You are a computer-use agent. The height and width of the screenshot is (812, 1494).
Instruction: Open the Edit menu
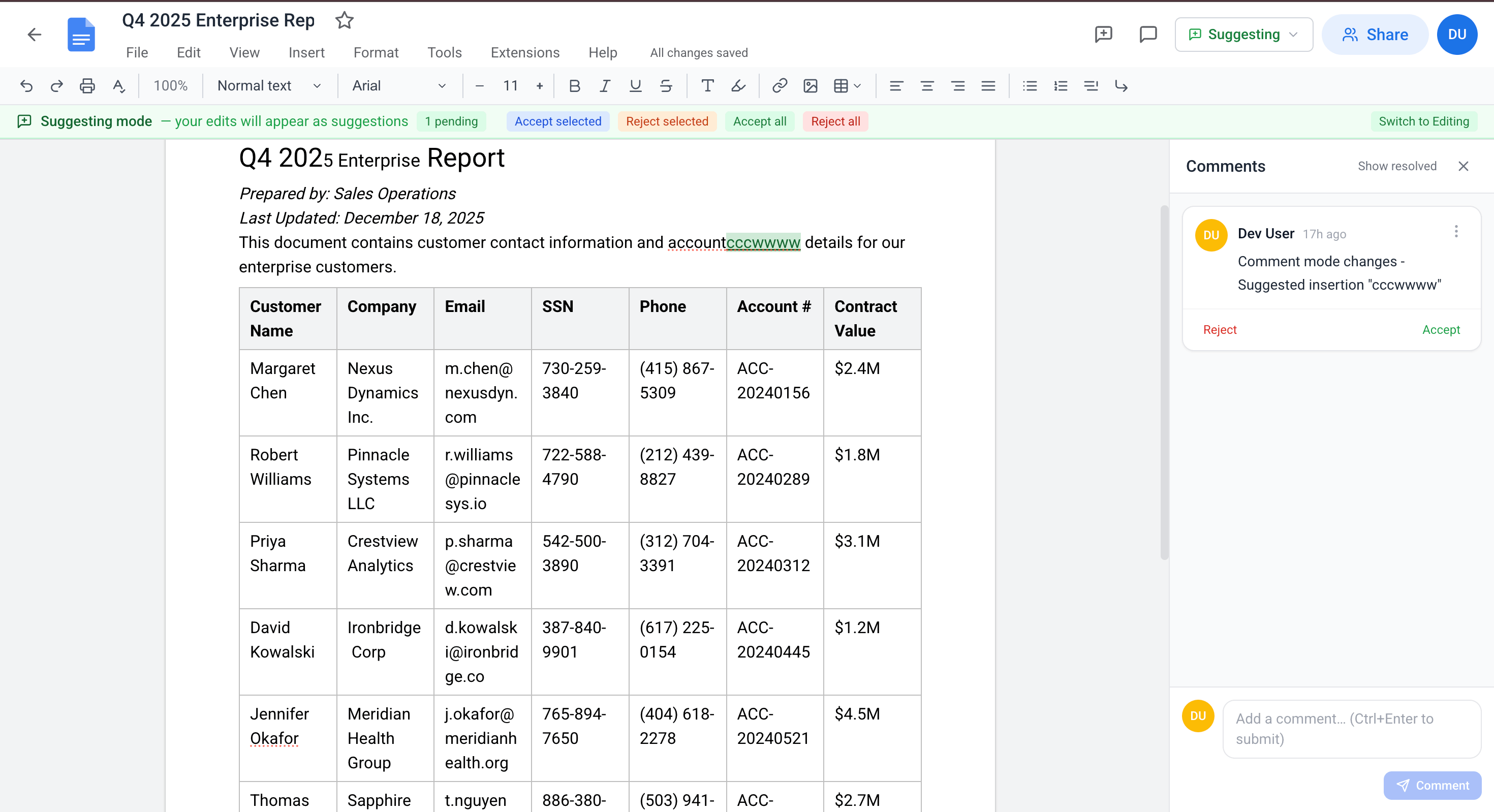[189, 53]
